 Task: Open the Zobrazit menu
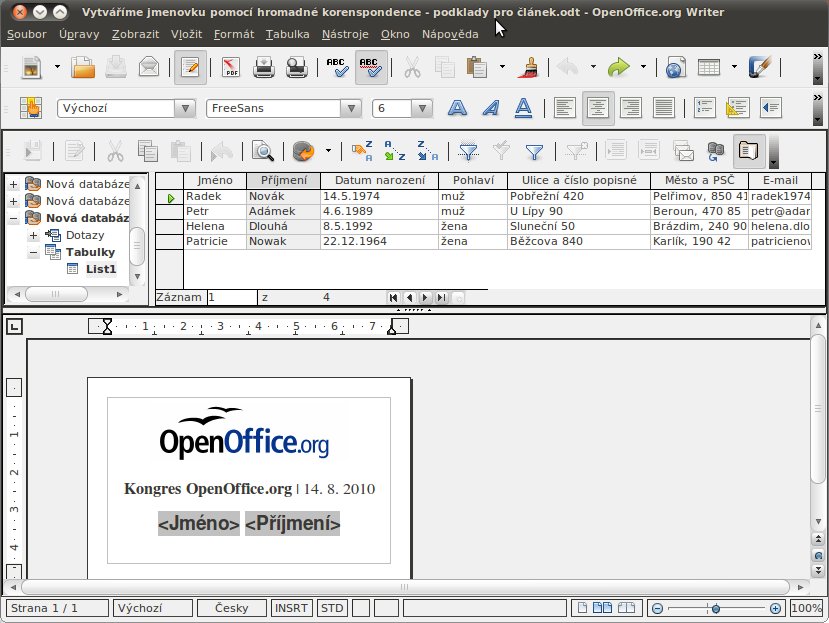pyautogui.click(x=135, y=34)
